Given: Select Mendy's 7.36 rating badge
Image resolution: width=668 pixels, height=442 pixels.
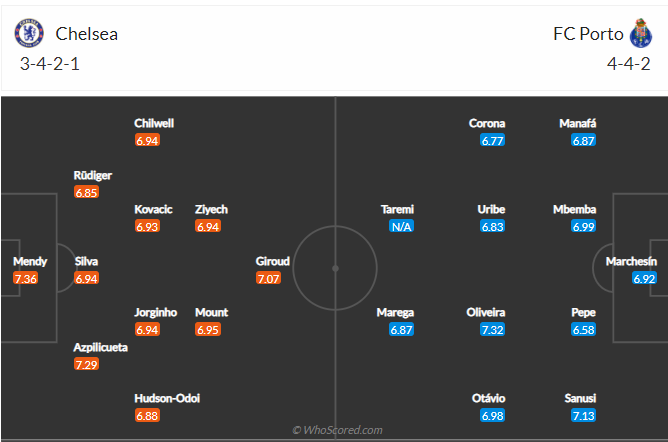Looking at the screenshot, I should click(25, 279).
